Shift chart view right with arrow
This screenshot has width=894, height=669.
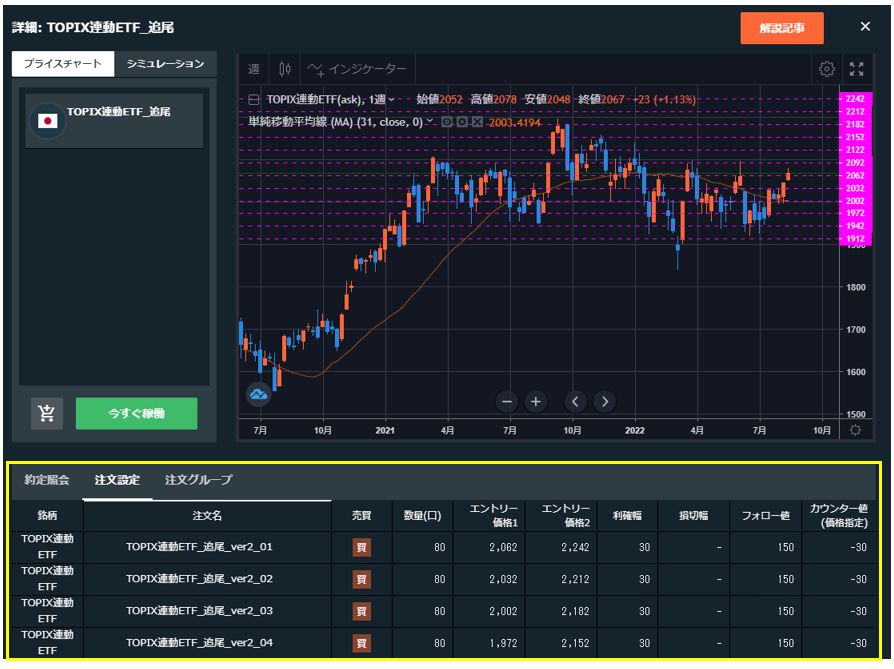[x=605, y=402]
